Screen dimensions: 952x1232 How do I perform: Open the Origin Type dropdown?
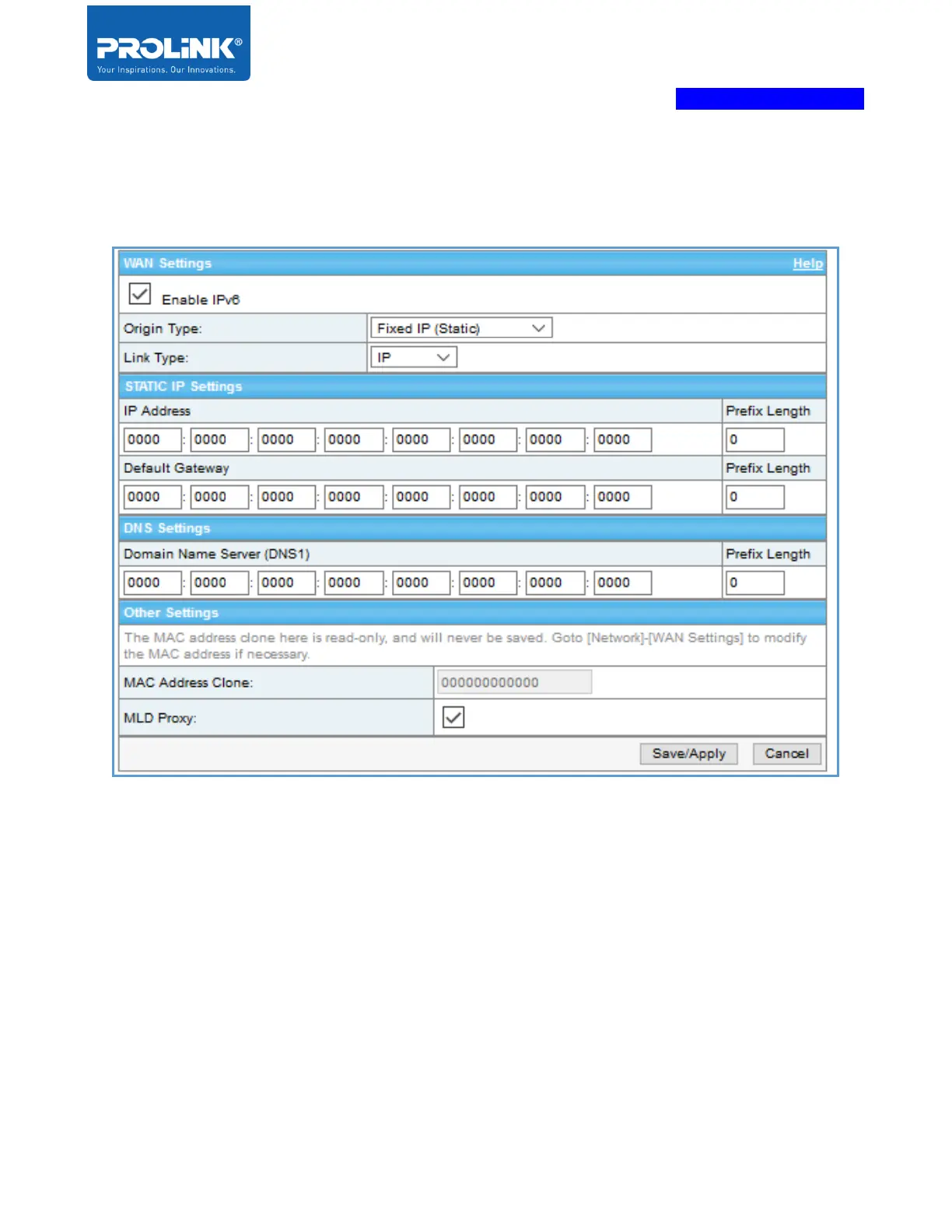tap(461, 328)
